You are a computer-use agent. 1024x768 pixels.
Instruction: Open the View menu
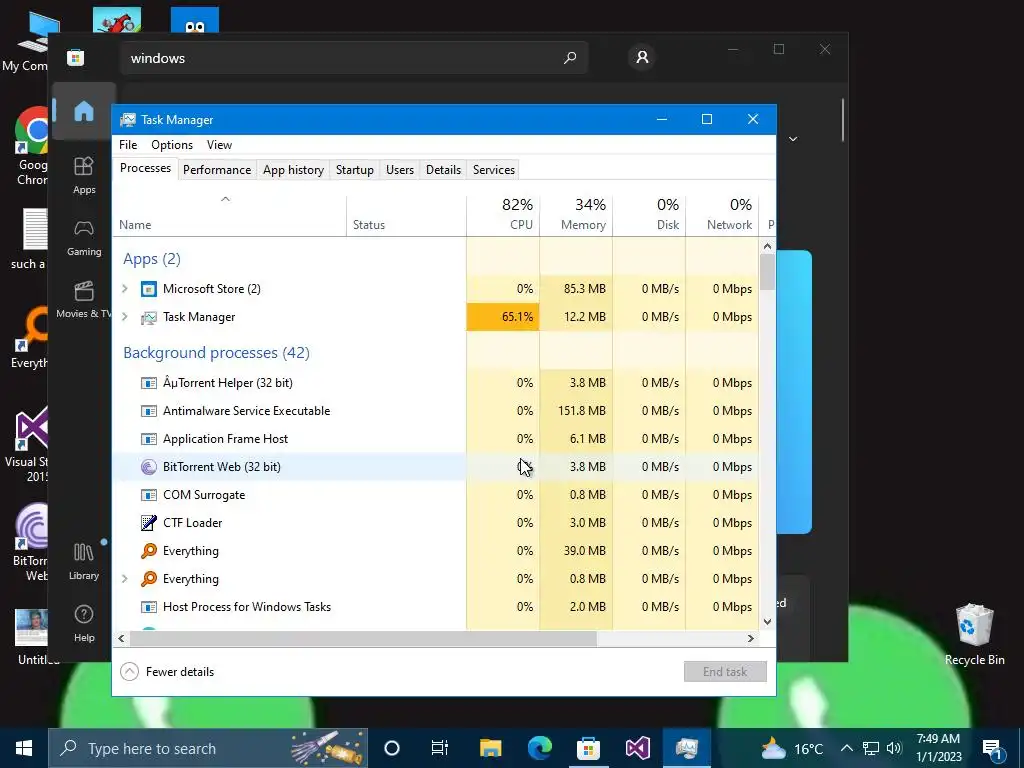tap(219, 145)
